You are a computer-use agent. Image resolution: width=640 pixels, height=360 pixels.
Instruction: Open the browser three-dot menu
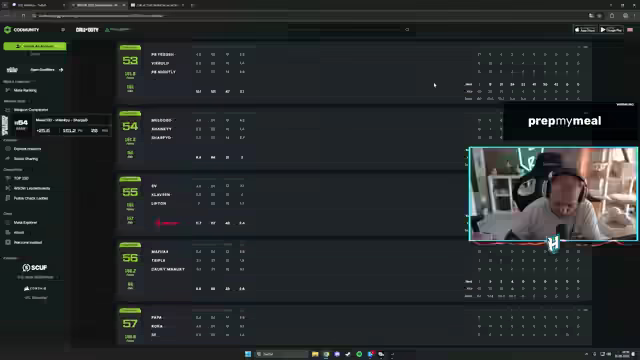(634, 16)
